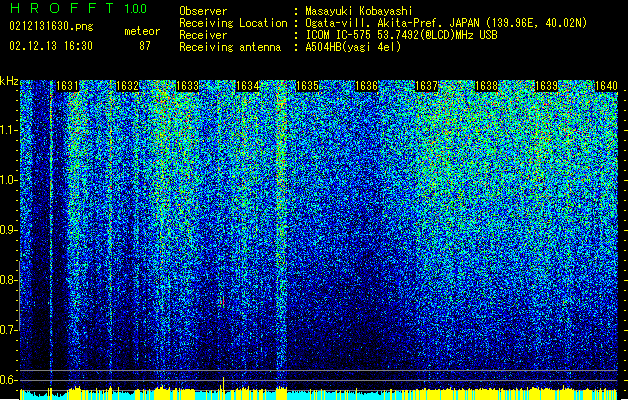The height and width of the screenshot is (400, 629).
Task: Click the 1.1 kHz axis label
Action: pyautogui.click(x=8, y=130)
